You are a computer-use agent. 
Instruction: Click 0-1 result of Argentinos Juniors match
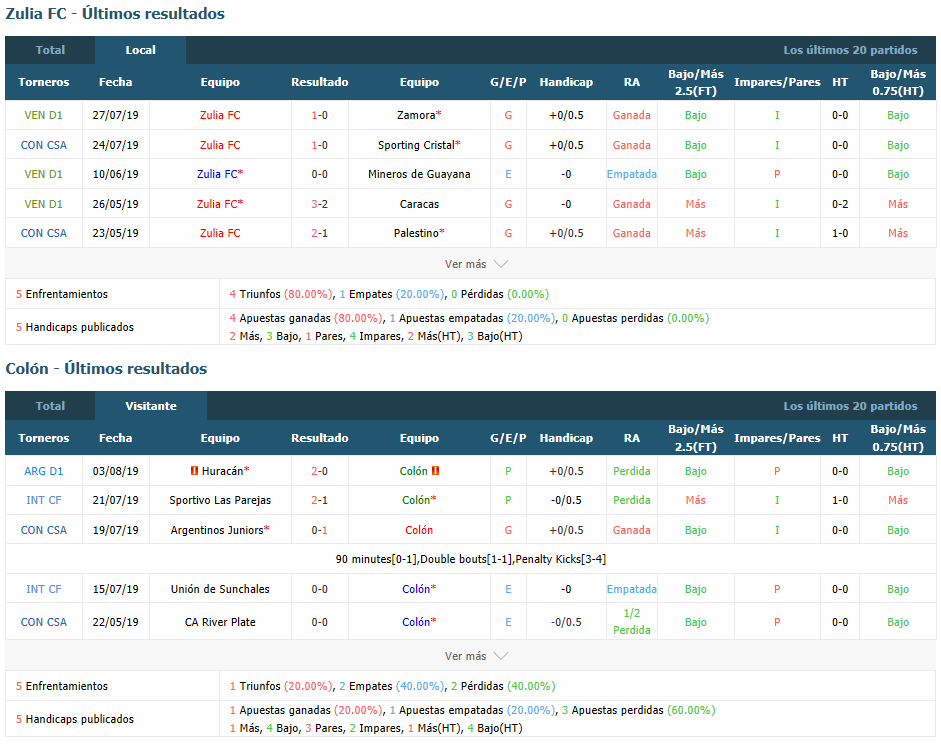(319, 530)
